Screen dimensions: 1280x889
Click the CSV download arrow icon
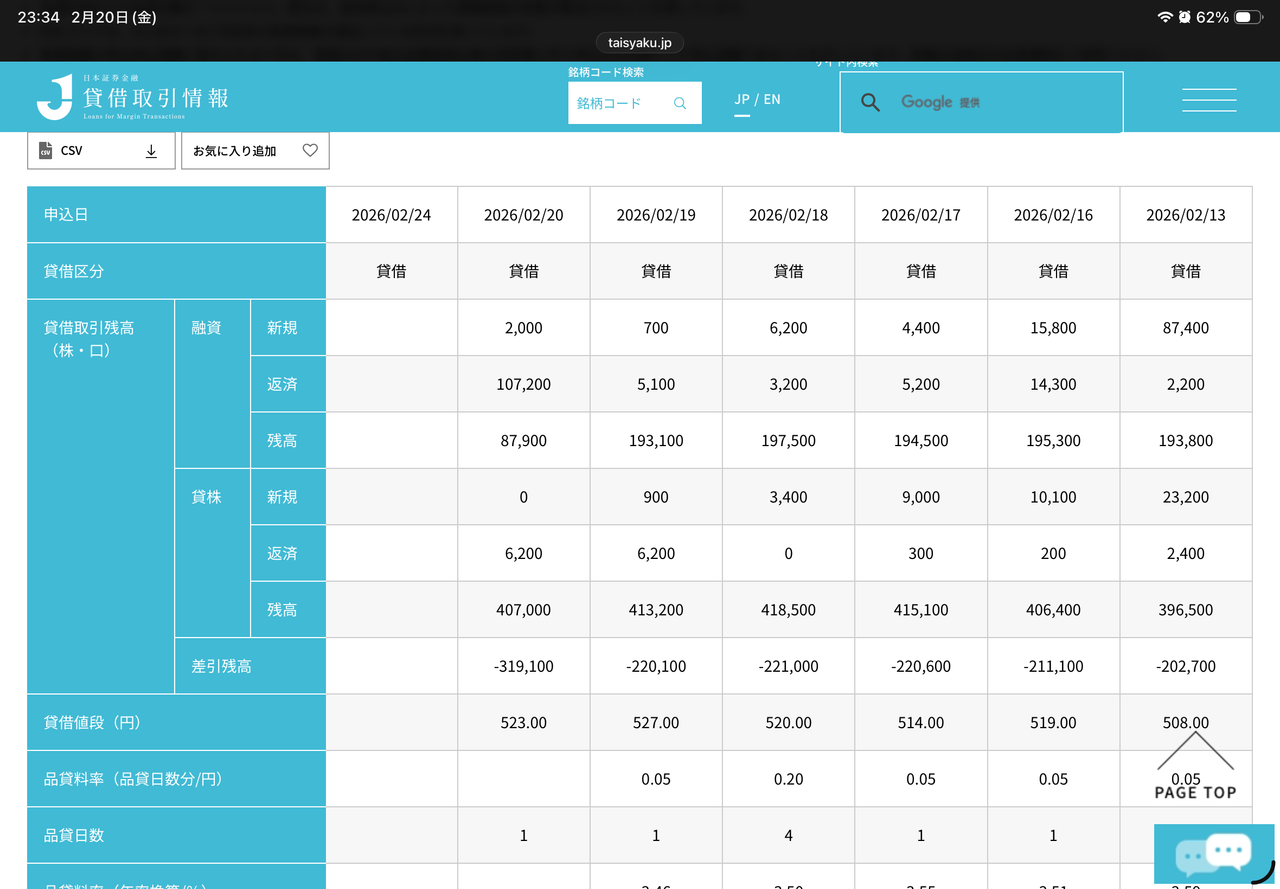[152, 151]
